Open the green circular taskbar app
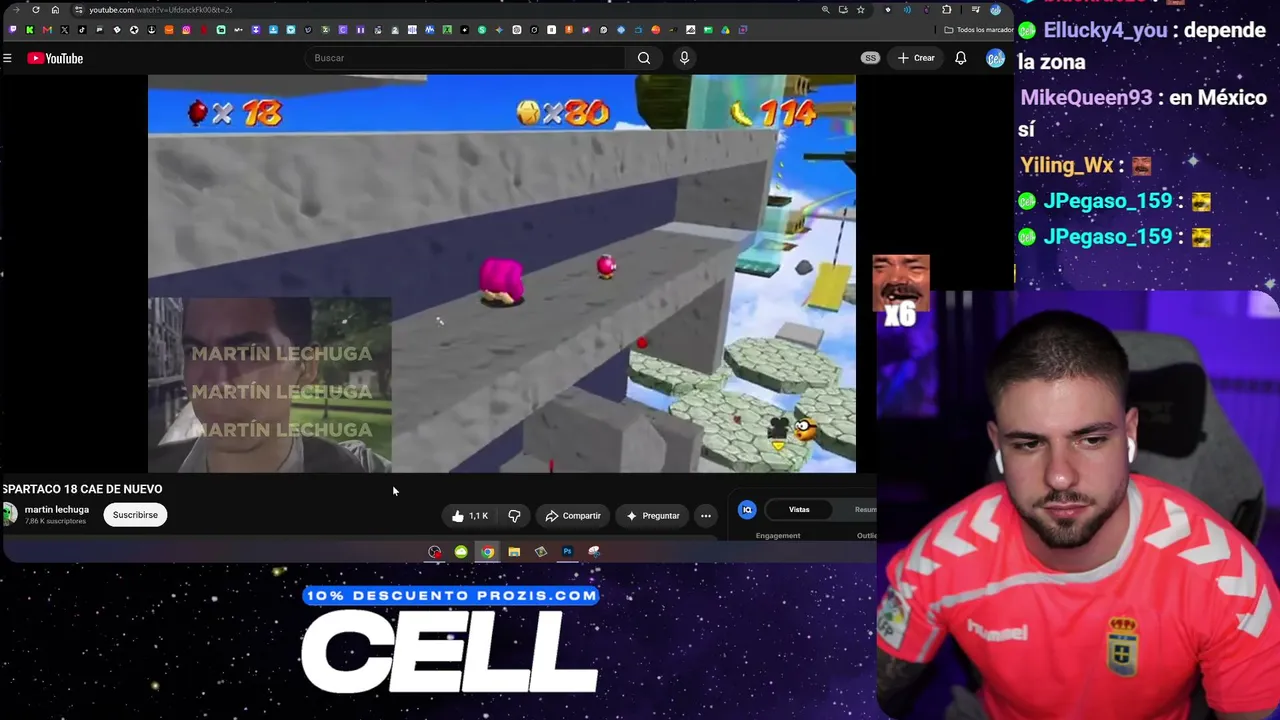This screenshot has width=1280, height=720. (461, 552)
